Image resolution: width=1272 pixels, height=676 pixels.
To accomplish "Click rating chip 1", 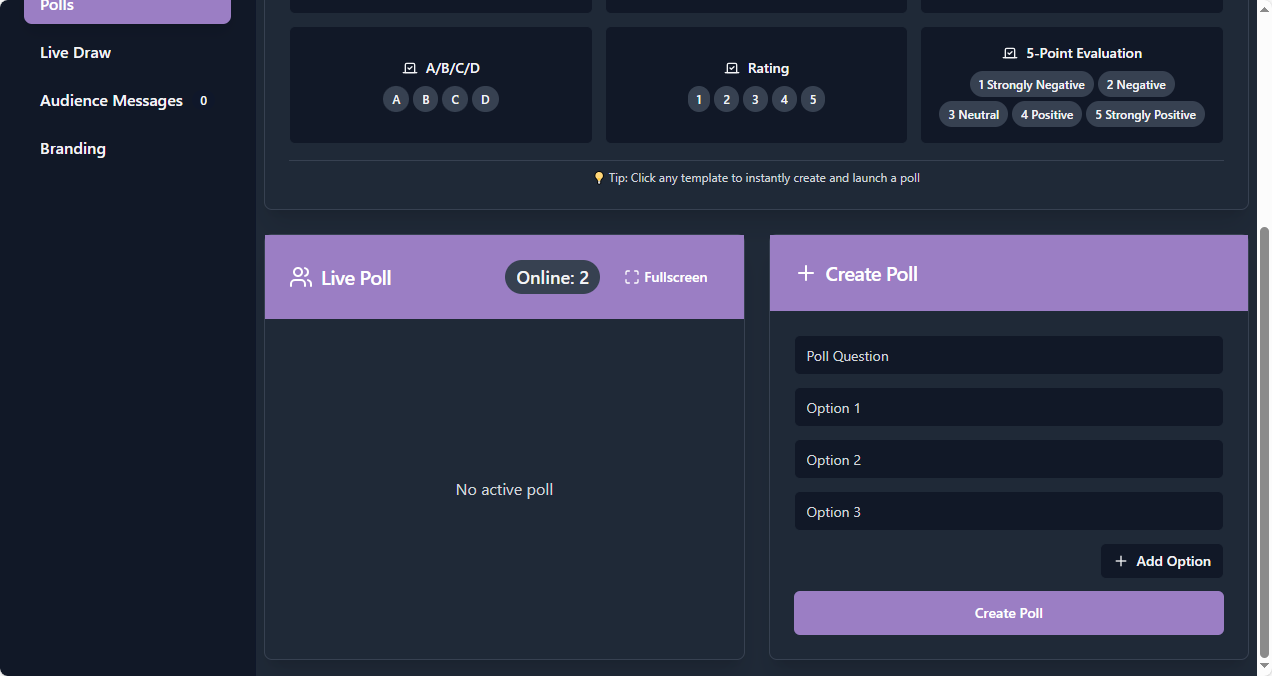I will (x=698, y=99).
